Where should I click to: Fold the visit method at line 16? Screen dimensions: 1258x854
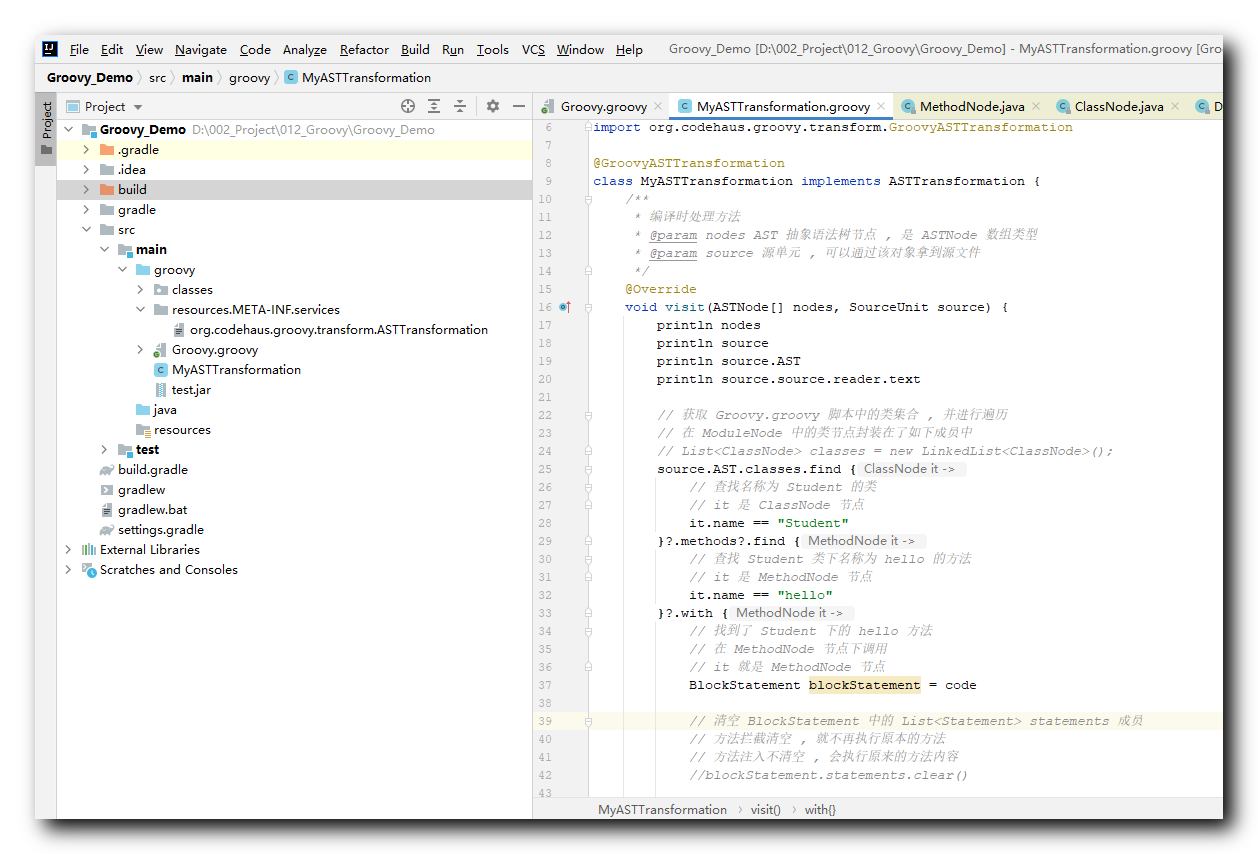[x=588, y=307]
